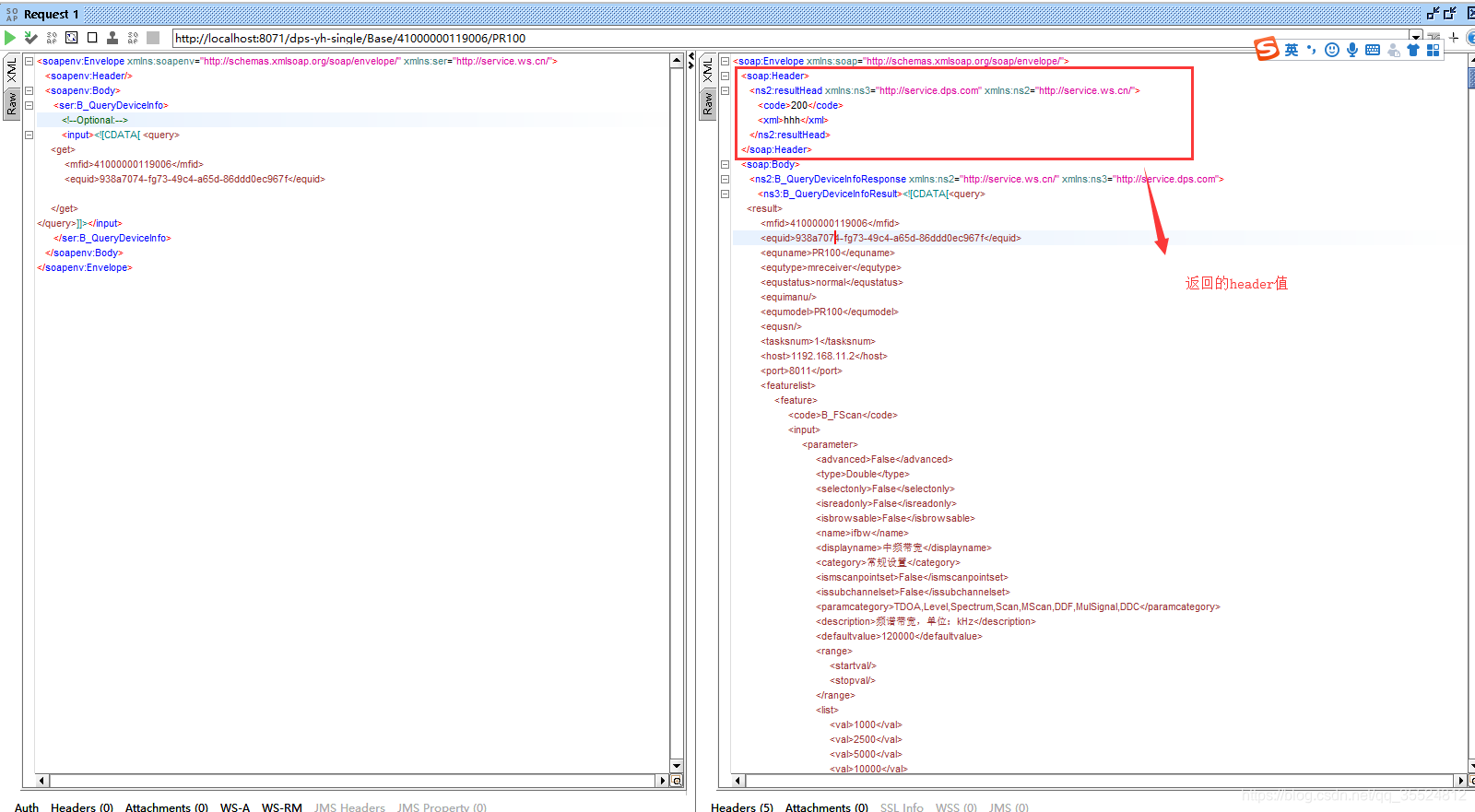Click response editor horizontal scrollbar right arrow
The width and height of the screenshot is (1475, 812).
point(1460,781)
